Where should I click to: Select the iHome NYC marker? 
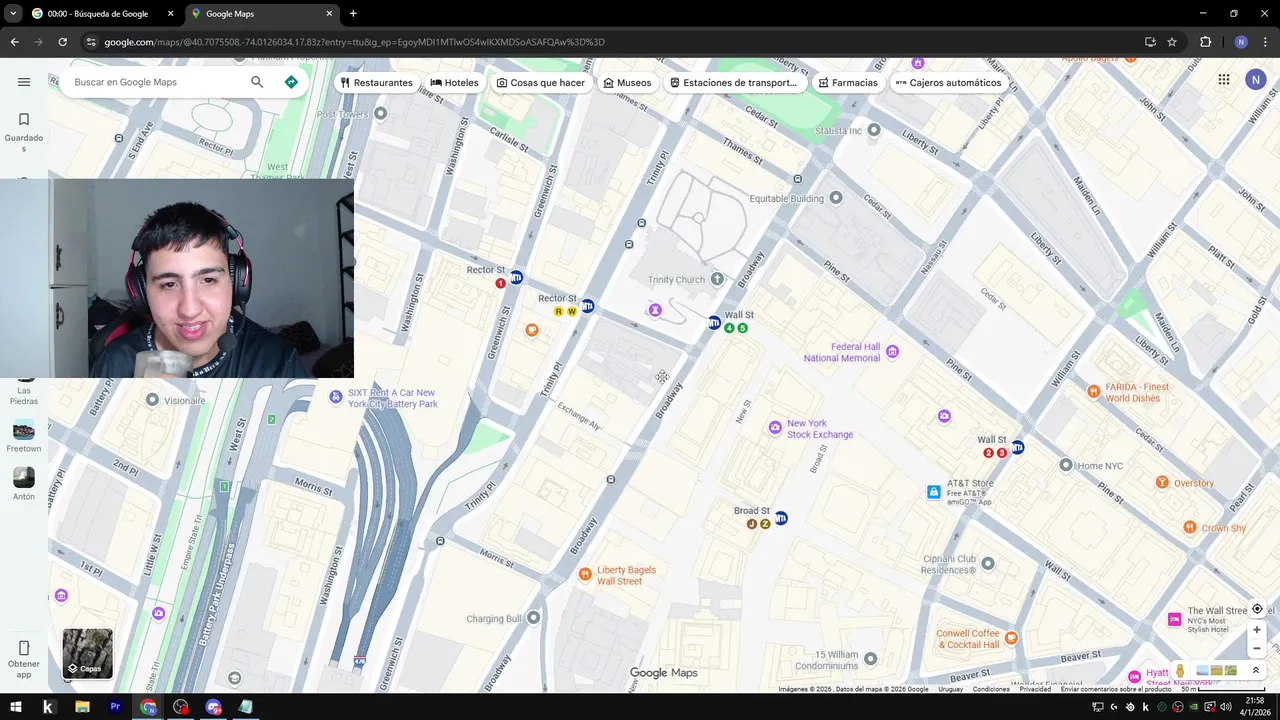pyautogui.click(x=1066, y=465)
